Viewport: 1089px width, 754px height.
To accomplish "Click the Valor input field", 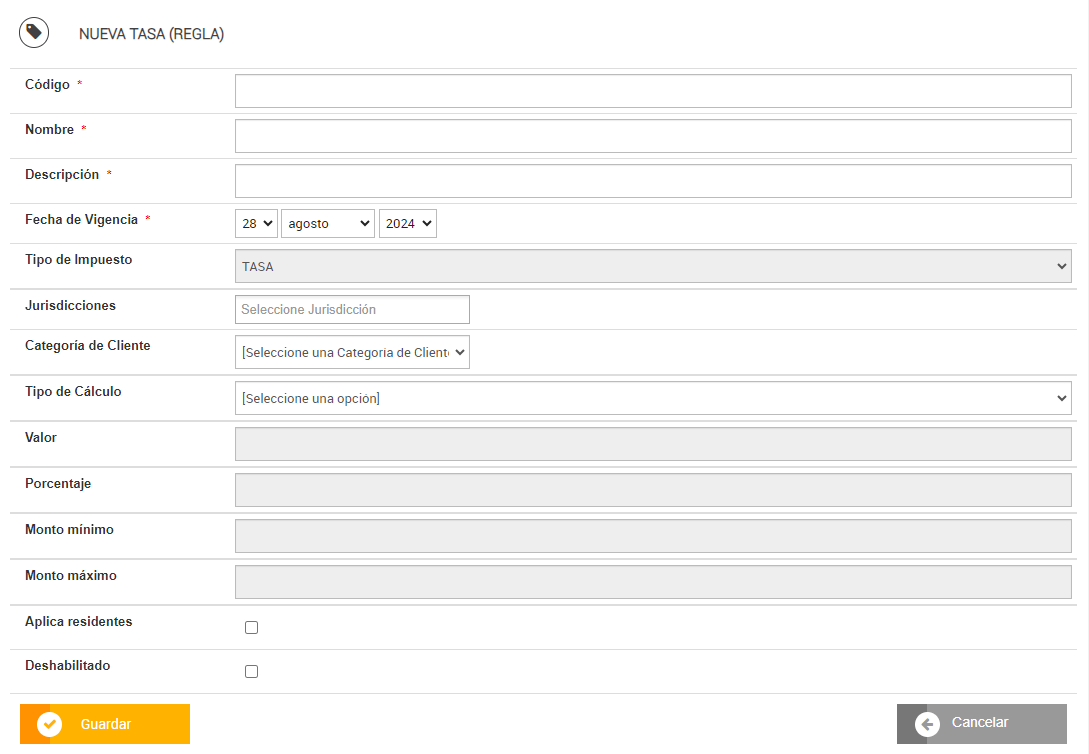I will tap(653, 444).
